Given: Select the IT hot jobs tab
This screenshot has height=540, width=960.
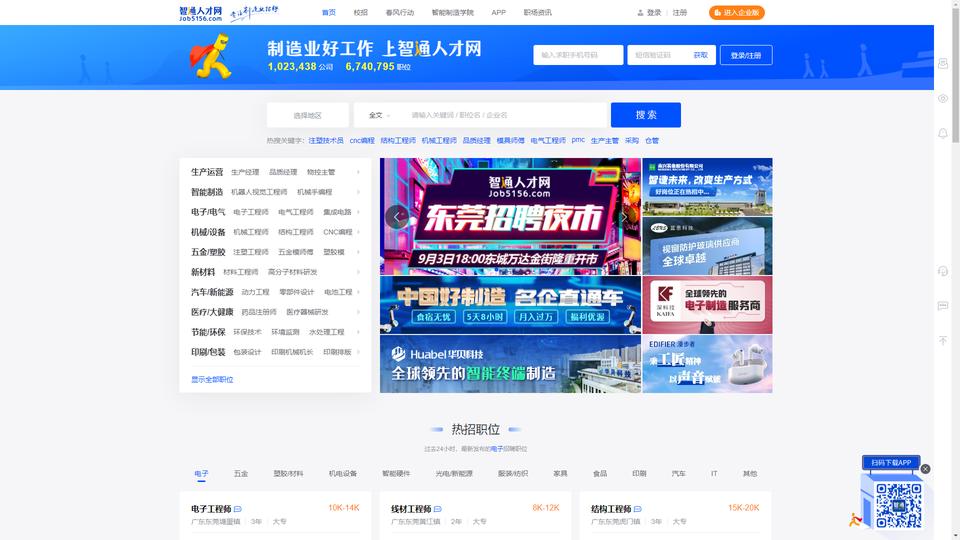Looking at the screenshot, I should 714,473.
